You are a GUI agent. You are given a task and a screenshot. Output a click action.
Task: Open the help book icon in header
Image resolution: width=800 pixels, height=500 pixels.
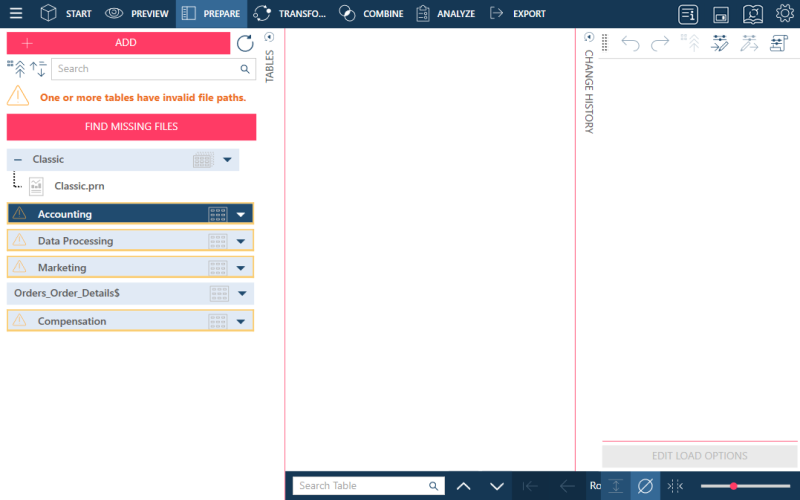point(753,14)
